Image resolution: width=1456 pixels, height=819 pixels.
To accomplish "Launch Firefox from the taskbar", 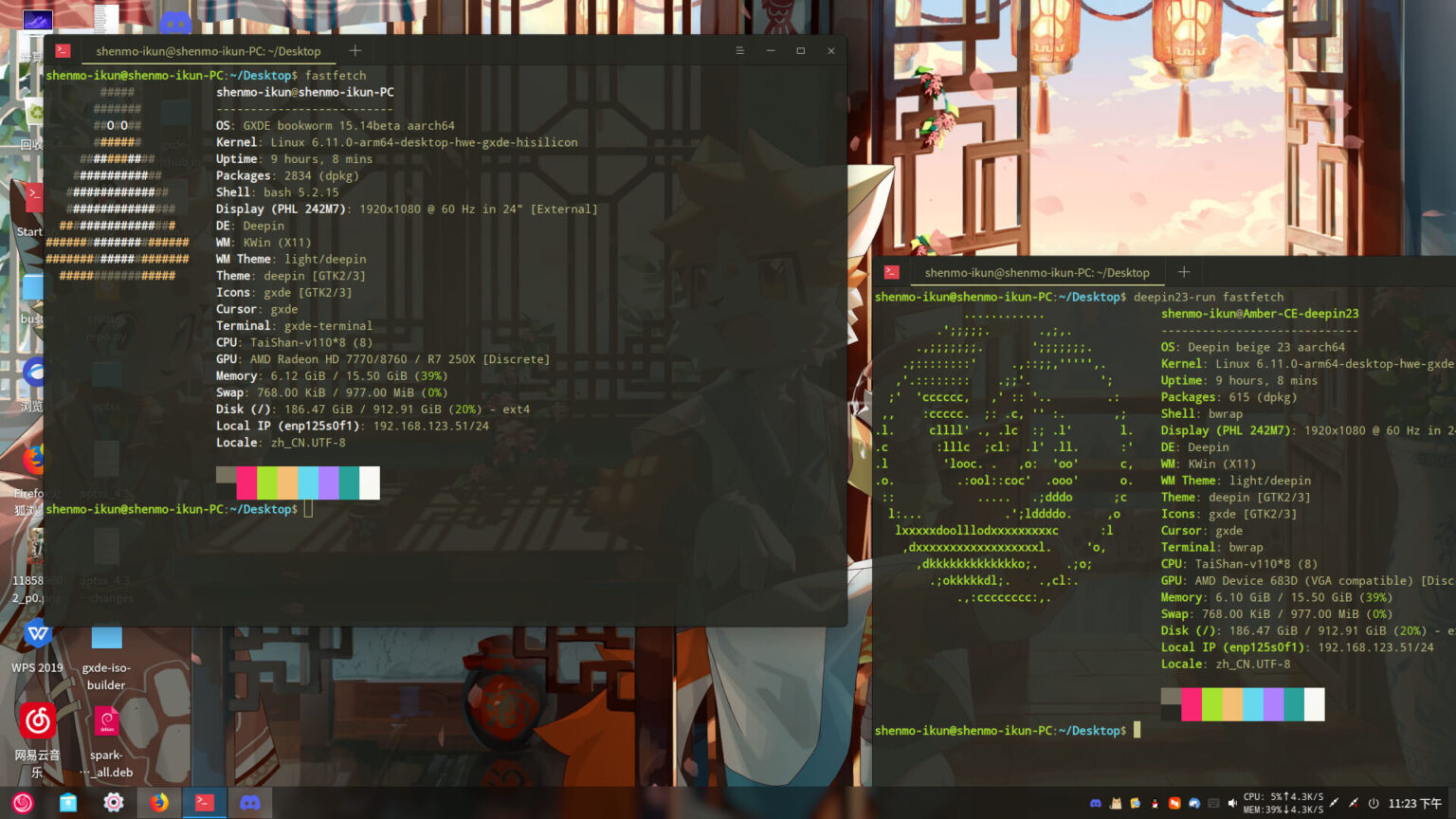I will 158,803.
